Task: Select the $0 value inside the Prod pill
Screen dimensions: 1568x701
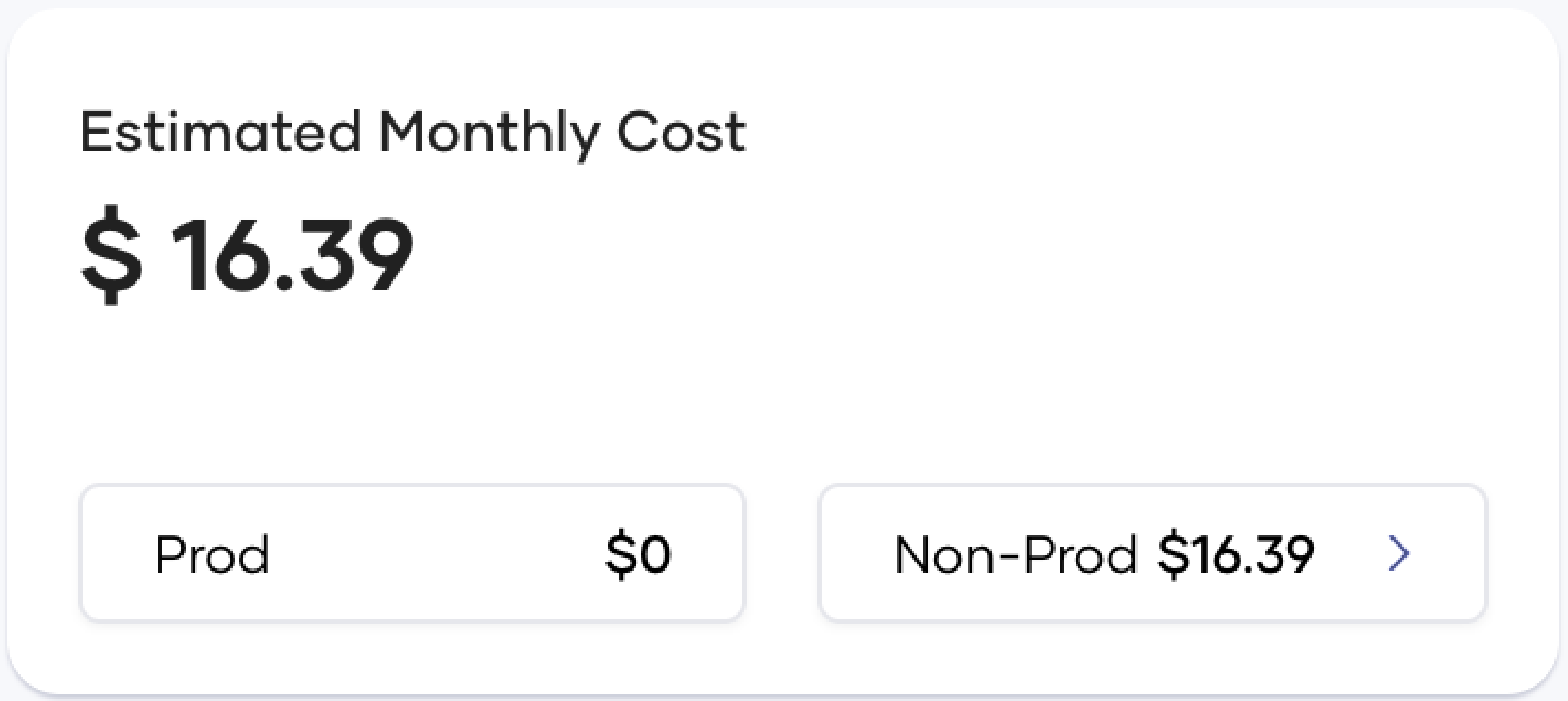Action: [635, 553]
